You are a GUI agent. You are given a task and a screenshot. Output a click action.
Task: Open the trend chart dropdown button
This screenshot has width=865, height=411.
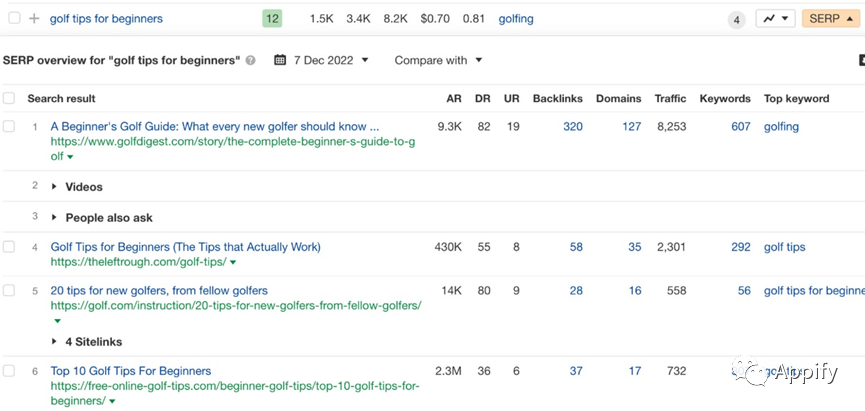click(x=775, y=19)
